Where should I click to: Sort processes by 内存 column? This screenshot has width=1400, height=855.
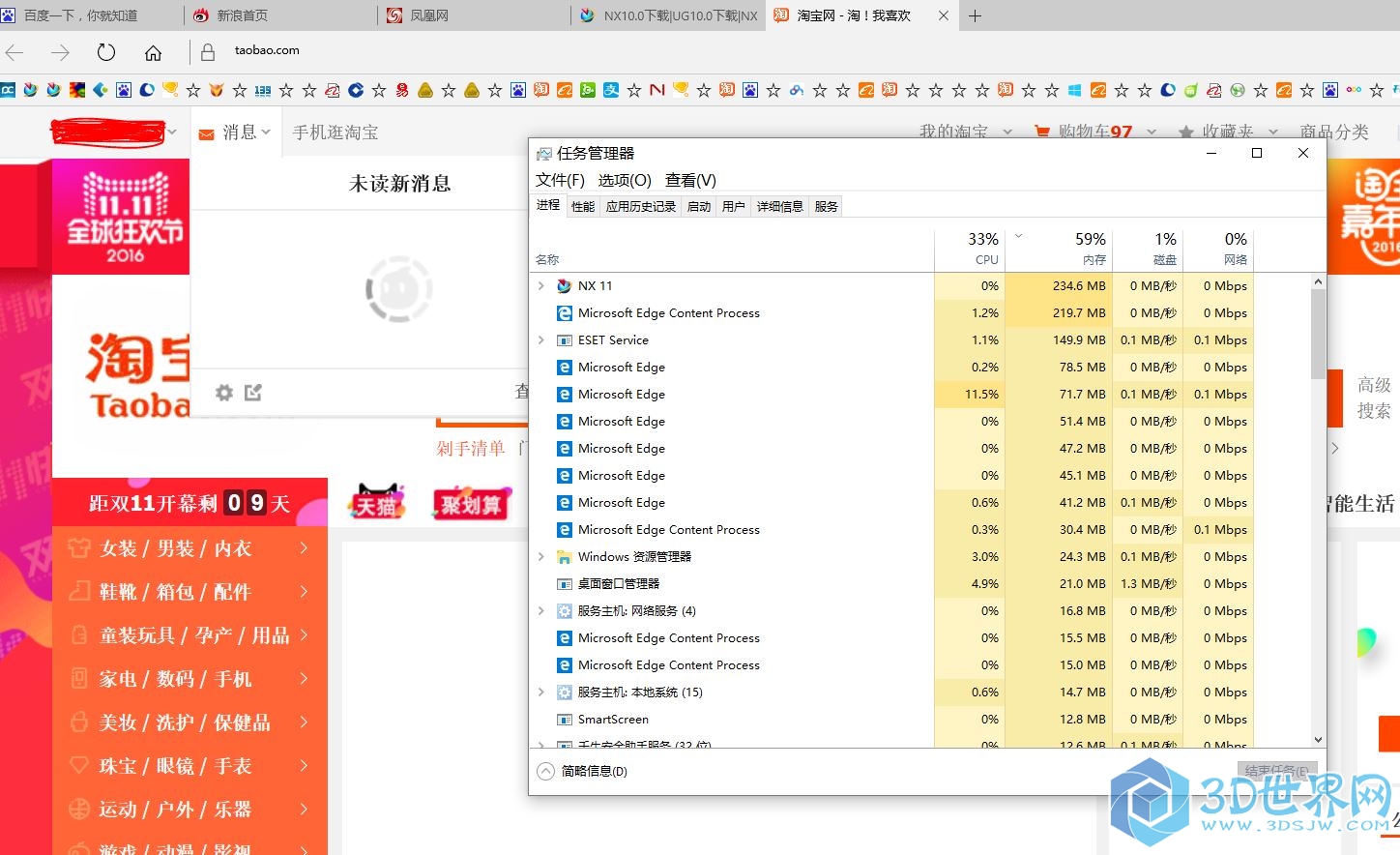[1059, 249]
